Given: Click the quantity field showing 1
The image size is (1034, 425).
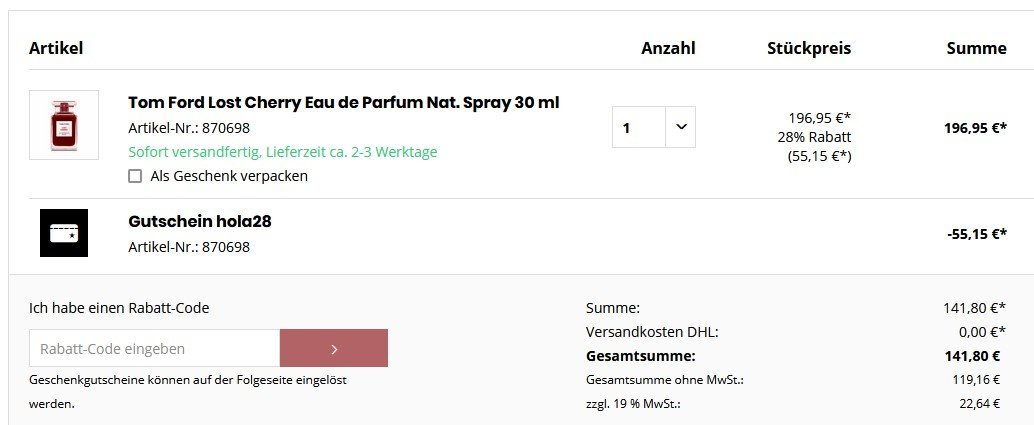Looking at the screenshot, I should click(x=638, y=127).
